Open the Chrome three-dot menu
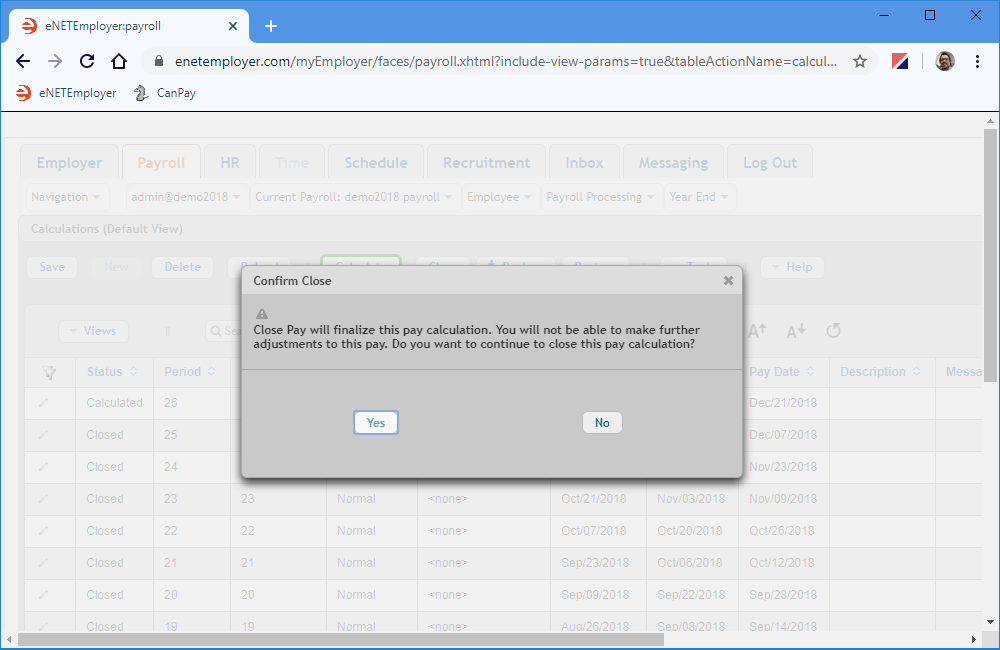 [977, 62]
